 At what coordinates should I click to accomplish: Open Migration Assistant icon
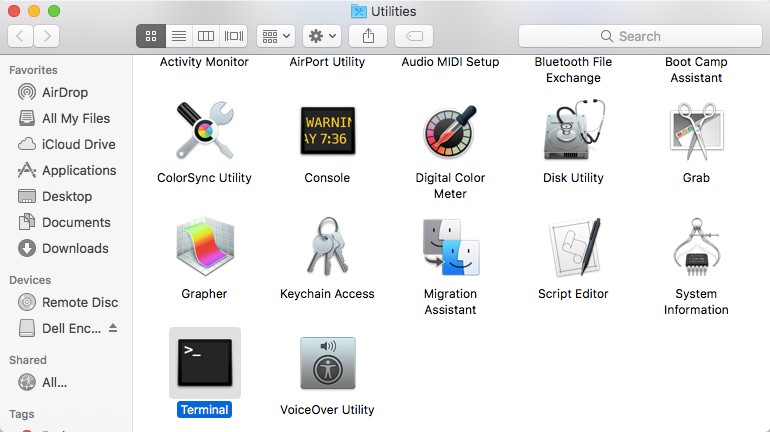click(450, 248)
